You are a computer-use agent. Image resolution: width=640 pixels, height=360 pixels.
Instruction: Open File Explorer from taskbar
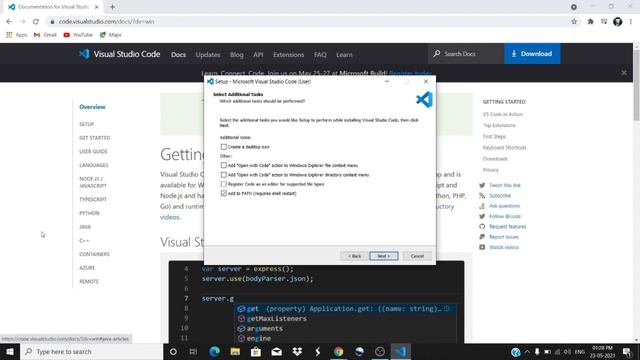pyautogui.click(x=235, y=351)
